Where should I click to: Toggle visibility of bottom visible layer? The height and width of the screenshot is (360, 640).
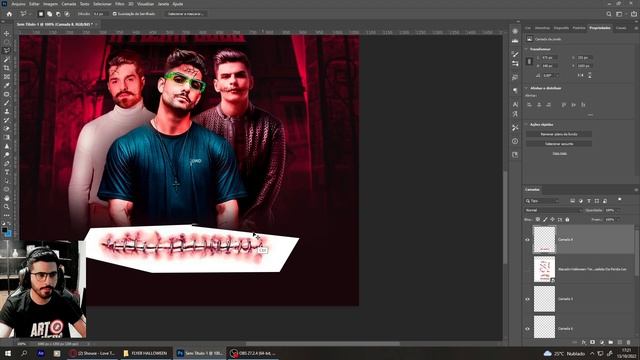coord(527,329)
